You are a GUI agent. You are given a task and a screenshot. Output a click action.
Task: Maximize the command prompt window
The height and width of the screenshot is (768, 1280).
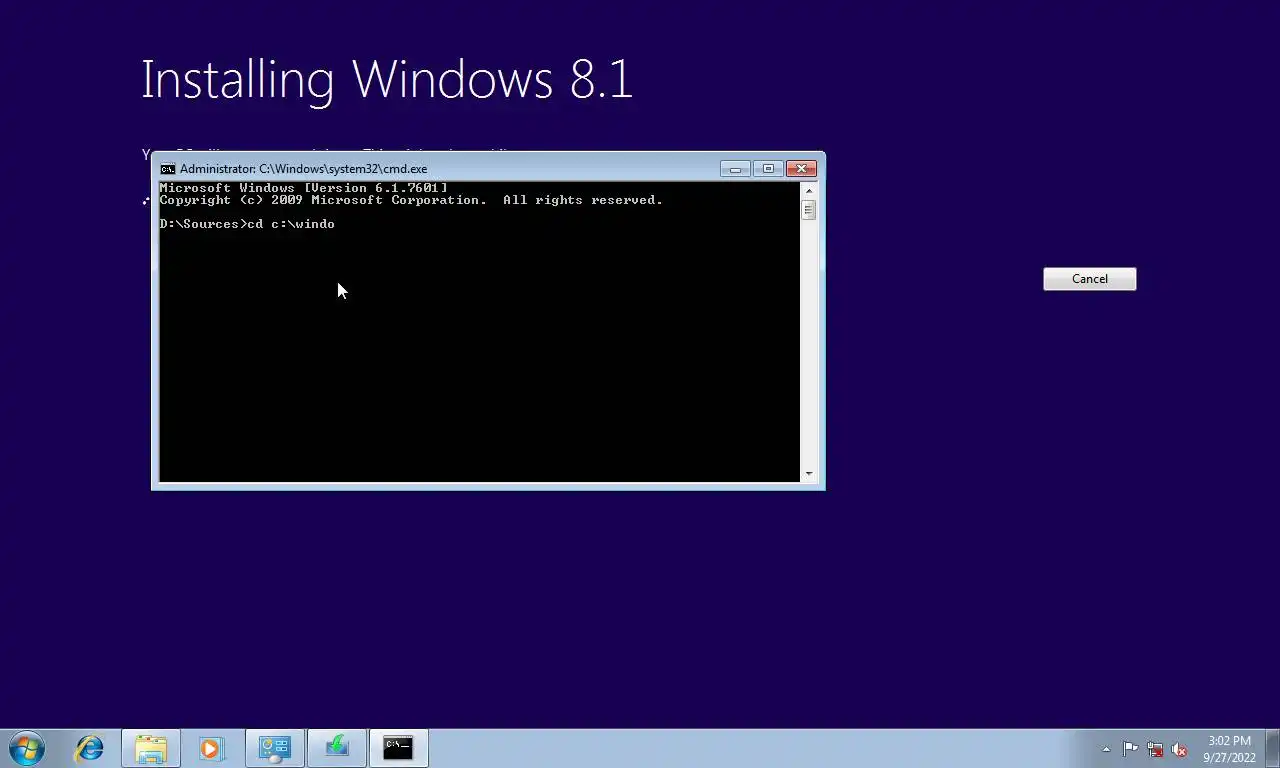(x=768, y=169)
